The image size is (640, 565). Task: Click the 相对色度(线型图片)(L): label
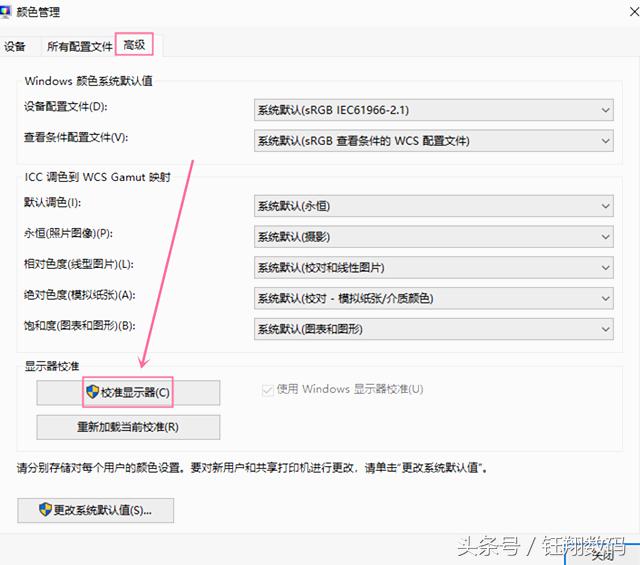click(x=79, y=264)
